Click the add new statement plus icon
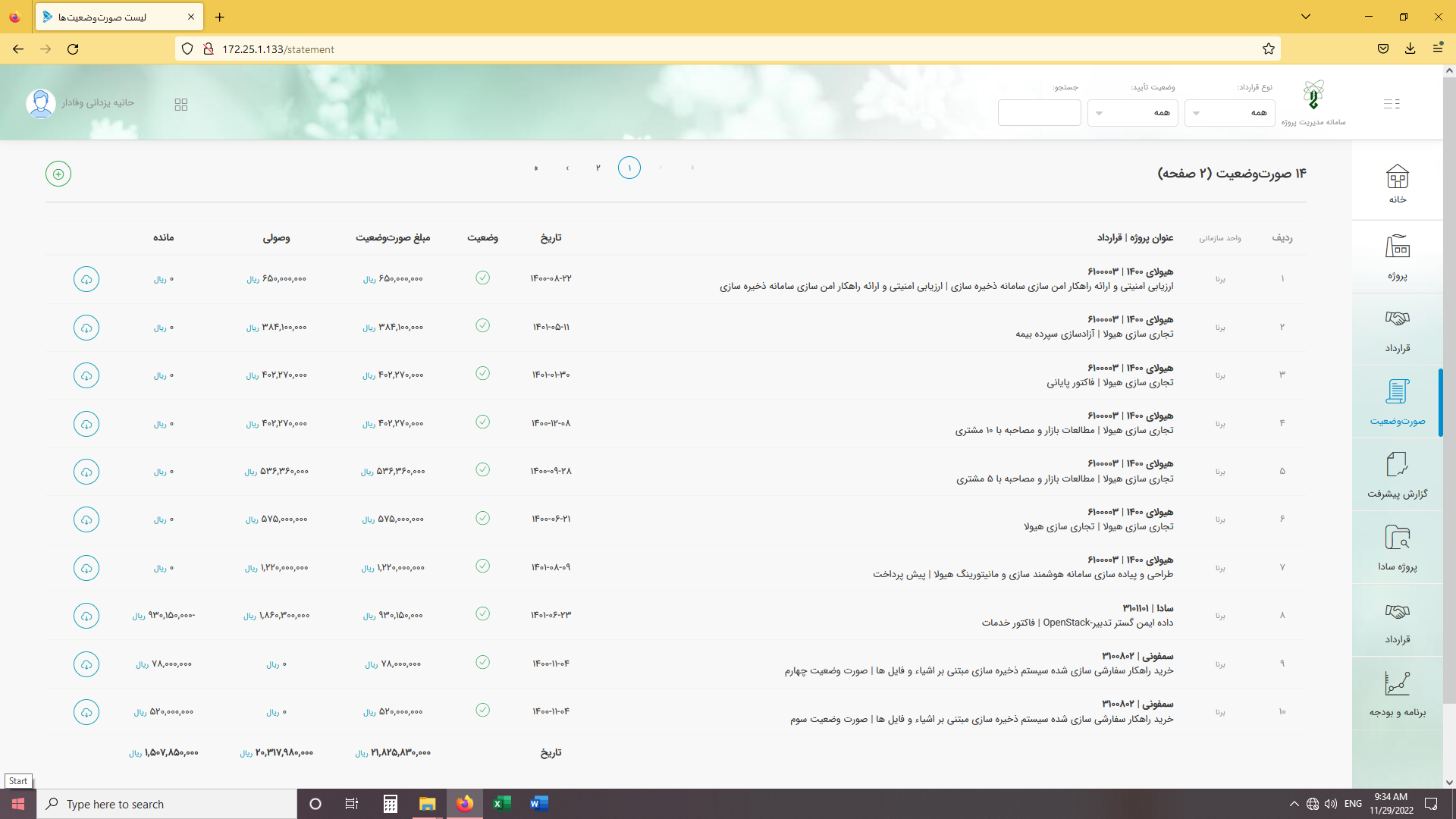1456x819 pixels. click(x=58, y=174)
